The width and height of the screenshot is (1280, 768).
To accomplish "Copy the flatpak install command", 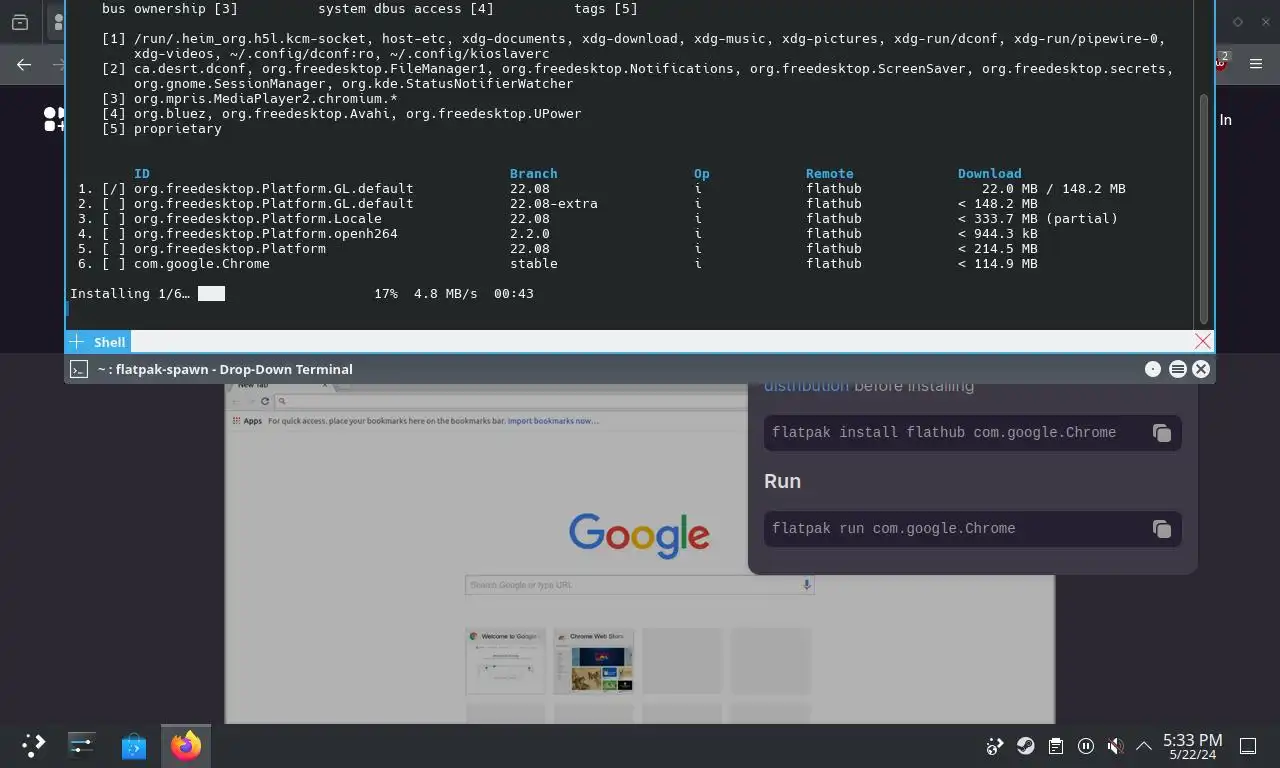I will click(1161, 433).
